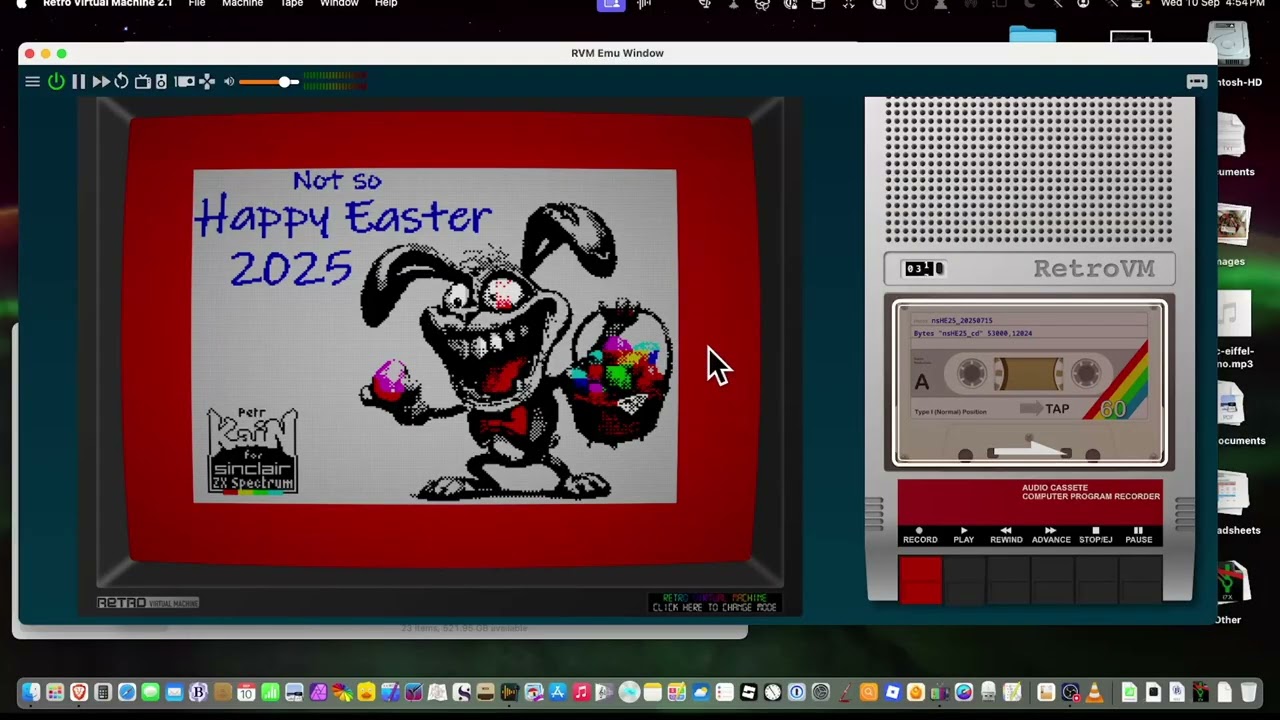Screen dimensions: 1280x720
Task: Mute sound via the volume speaker icon
Action: [x=229, y=82]
